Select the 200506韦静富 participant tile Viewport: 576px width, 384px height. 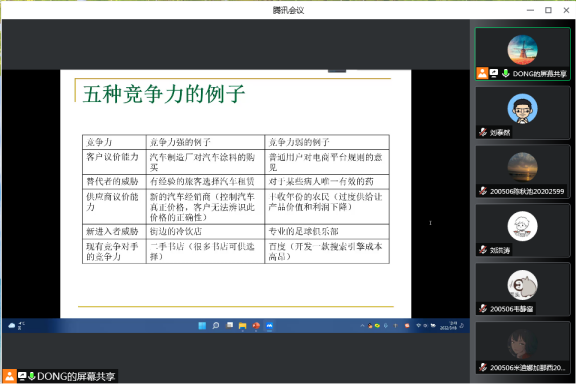pos(522,290)
